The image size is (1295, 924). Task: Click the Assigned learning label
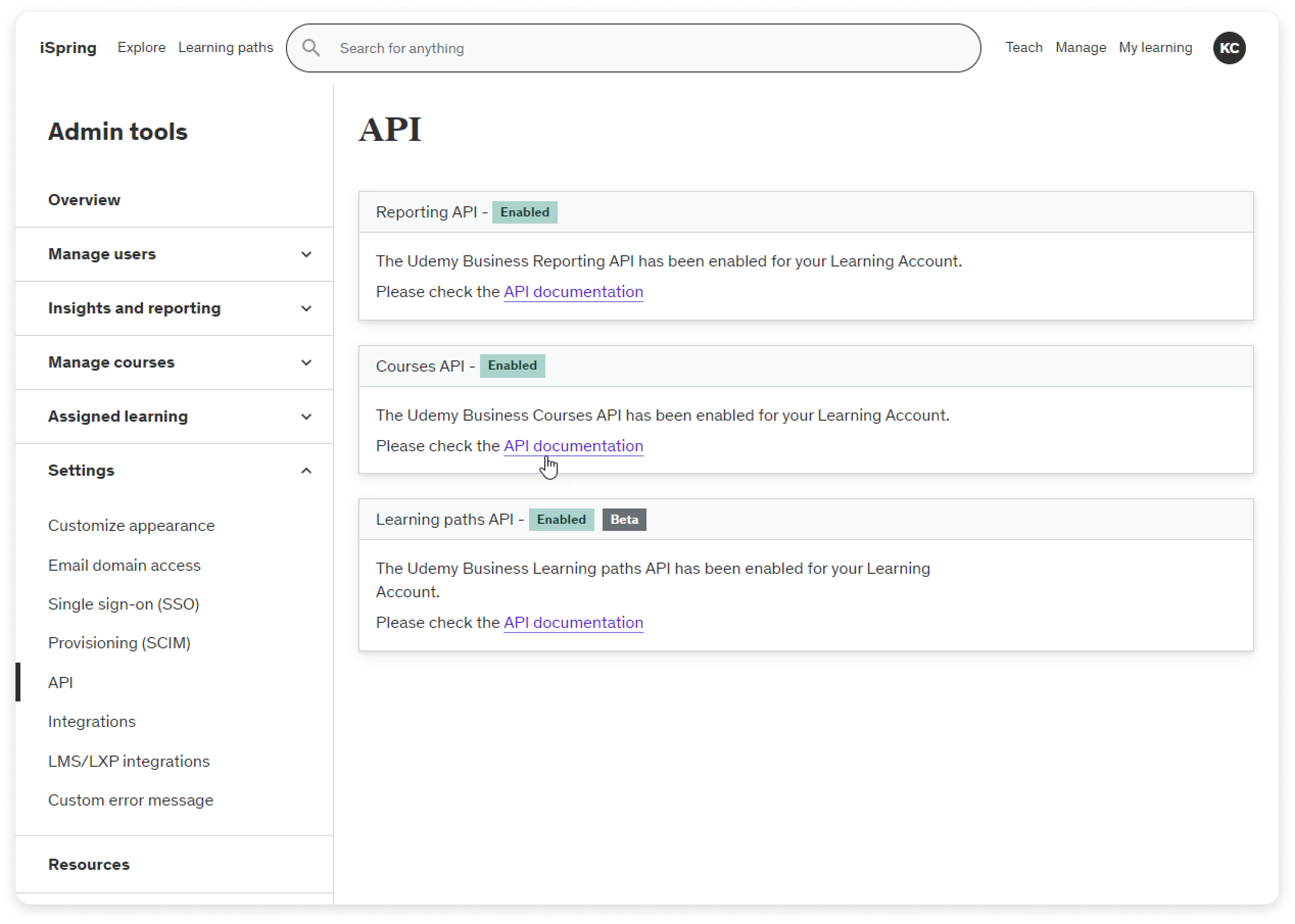tap(118, 417)
